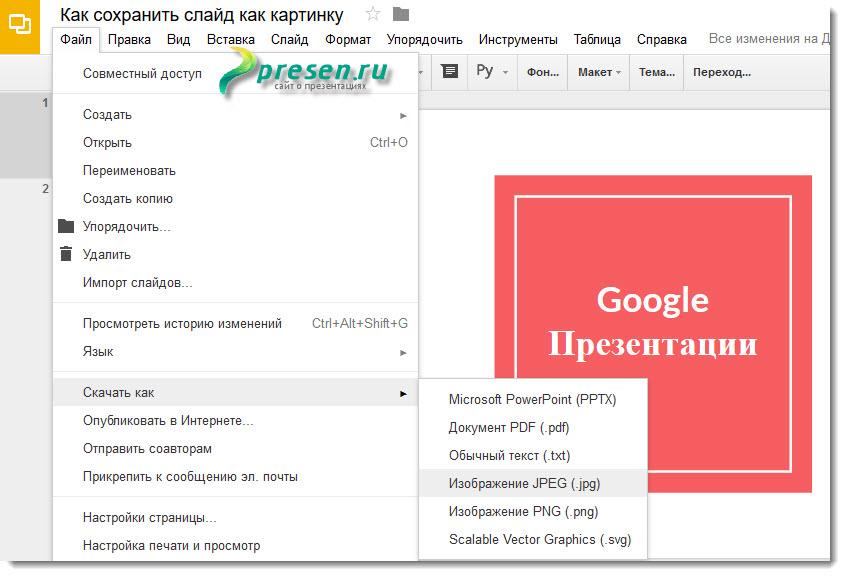Click the Все изменения на Д… save status
Image resolution: width=845 pixels, height=576 pixels.
pos(769,39)
